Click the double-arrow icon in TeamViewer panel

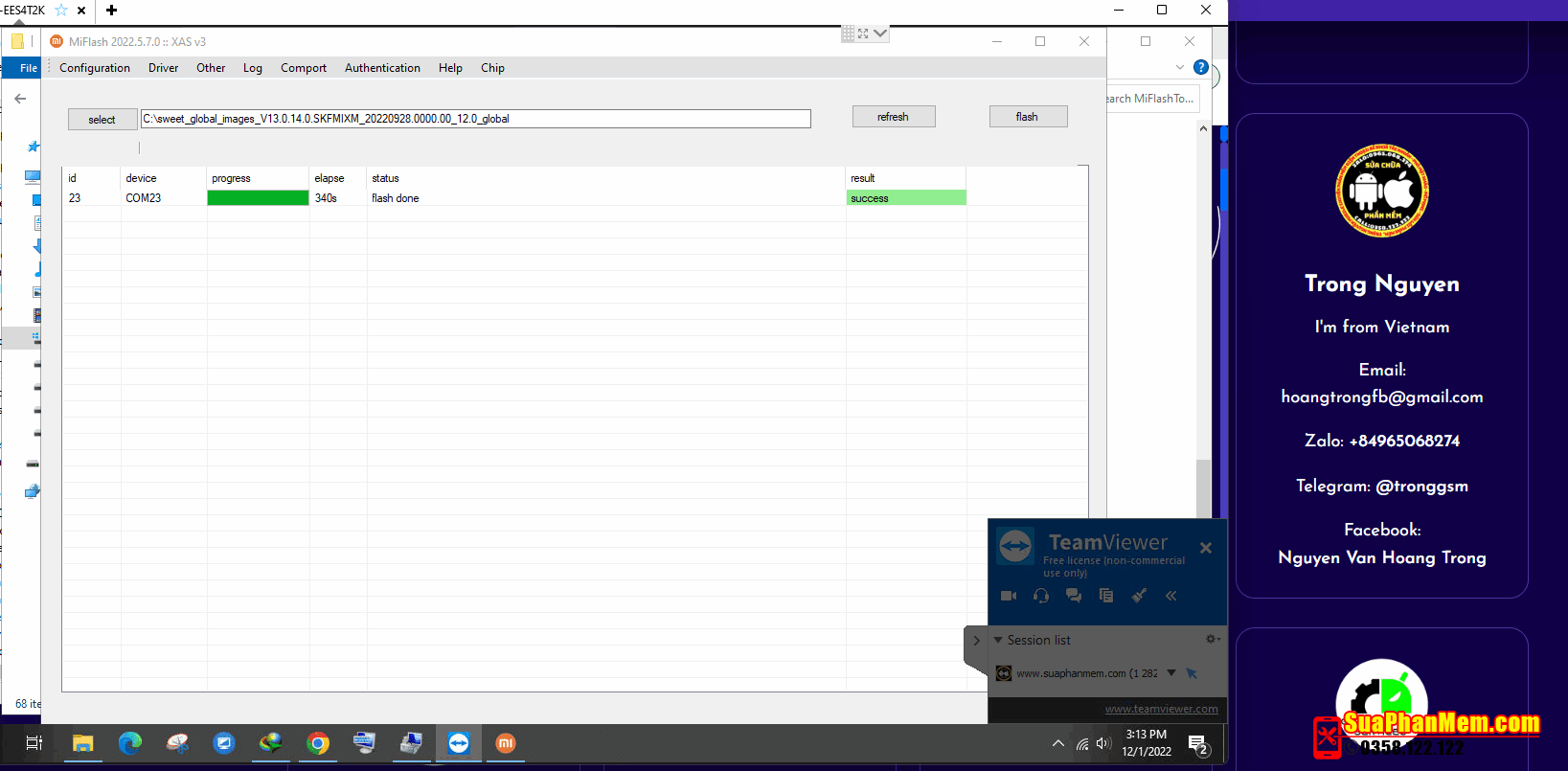coord(1171,596)
